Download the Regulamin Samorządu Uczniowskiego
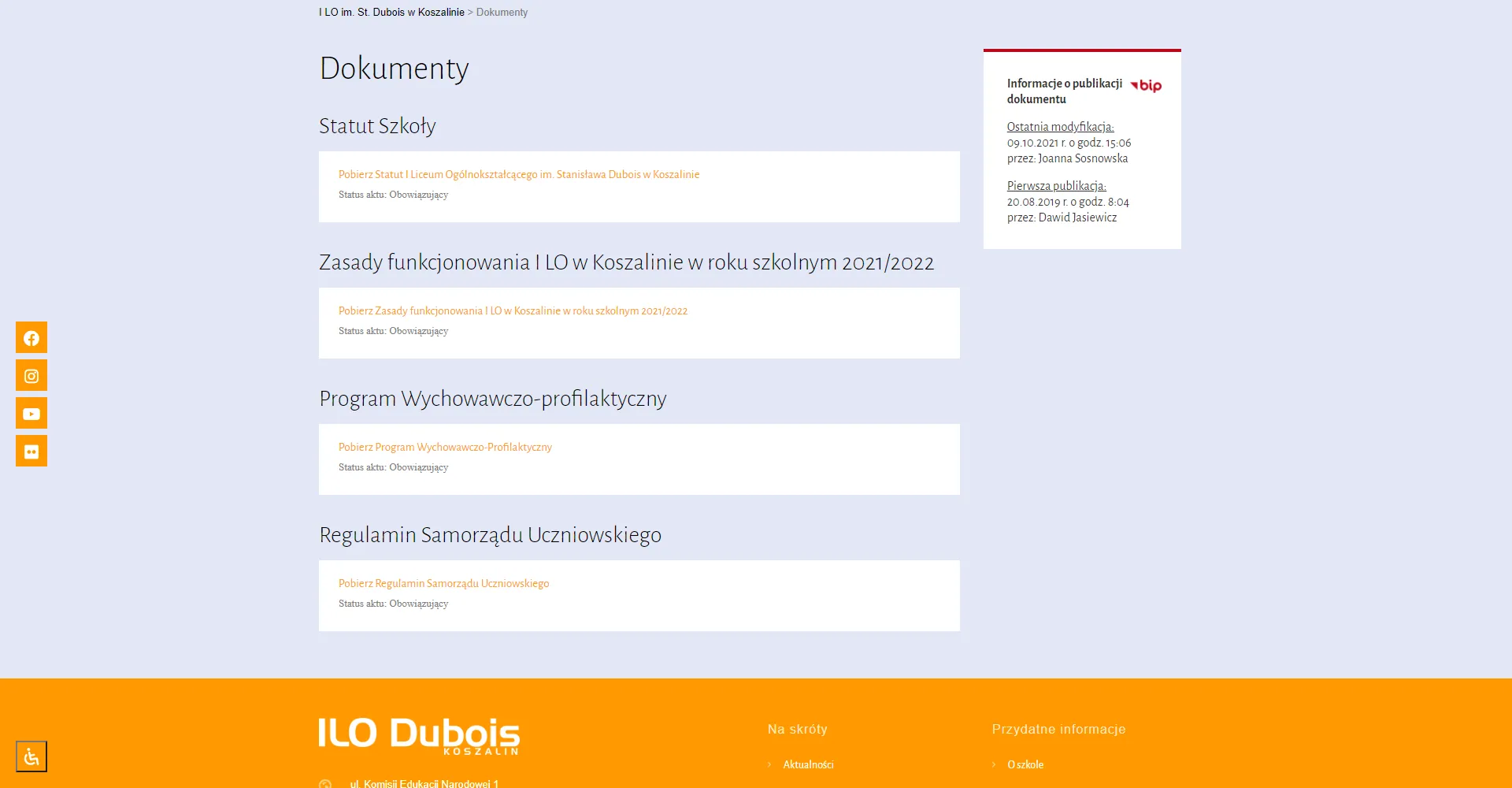Viewport: 1512px width, 788px height. click(x=443, y=583)
